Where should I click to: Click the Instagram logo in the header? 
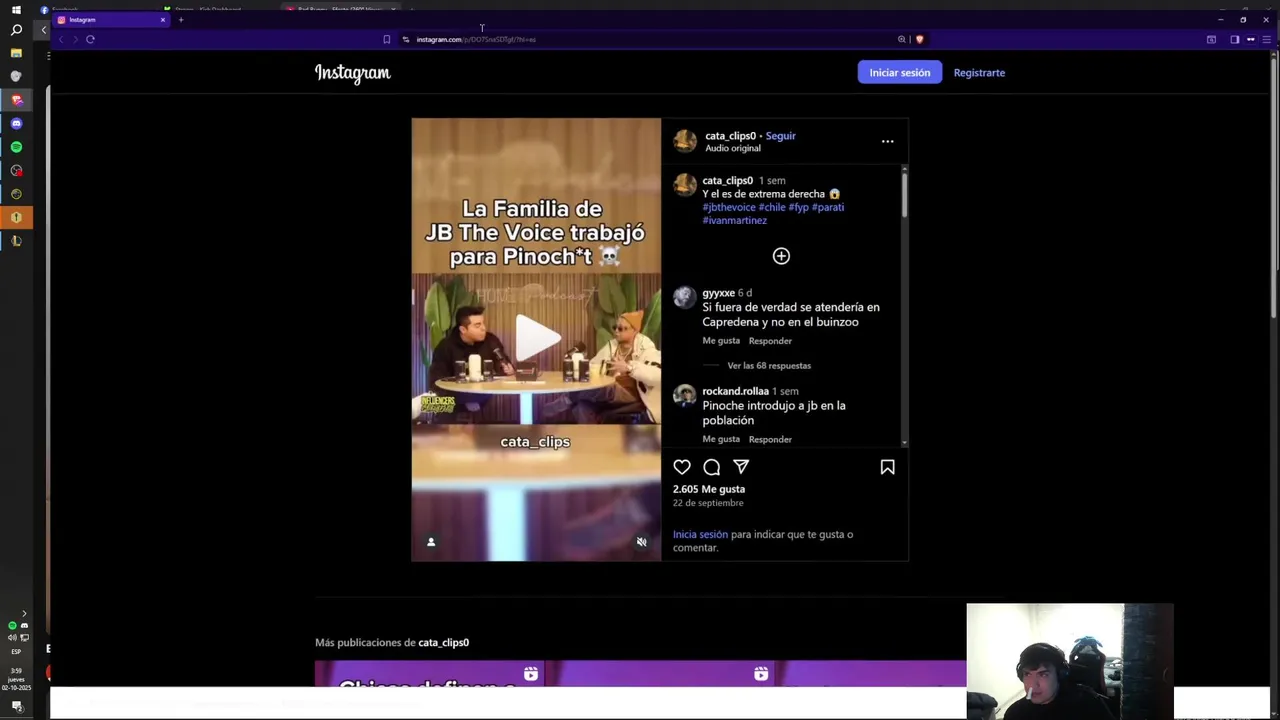click(x=352, y=73)
